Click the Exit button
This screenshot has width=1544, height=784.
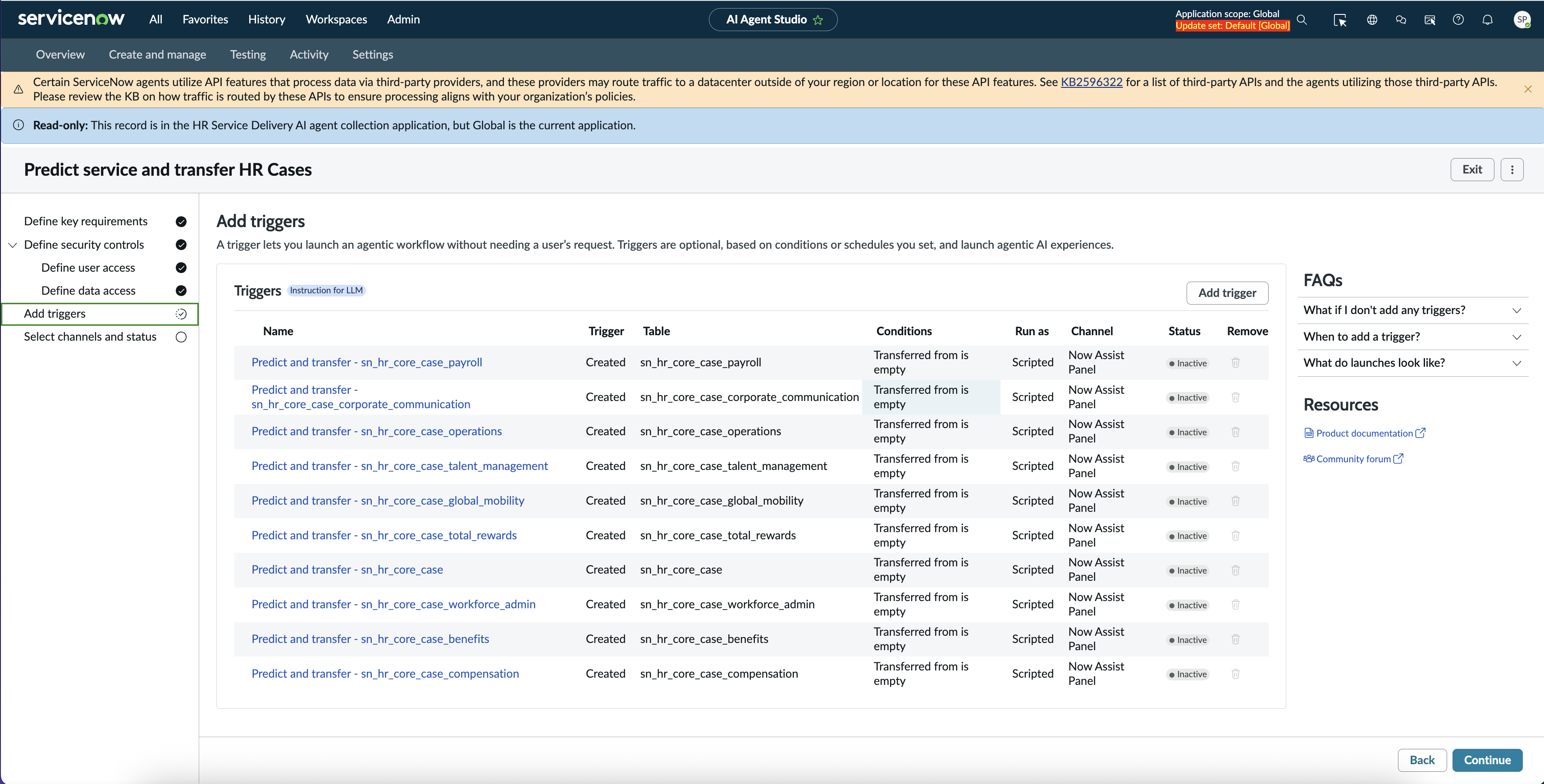[x=1472, y=169]
